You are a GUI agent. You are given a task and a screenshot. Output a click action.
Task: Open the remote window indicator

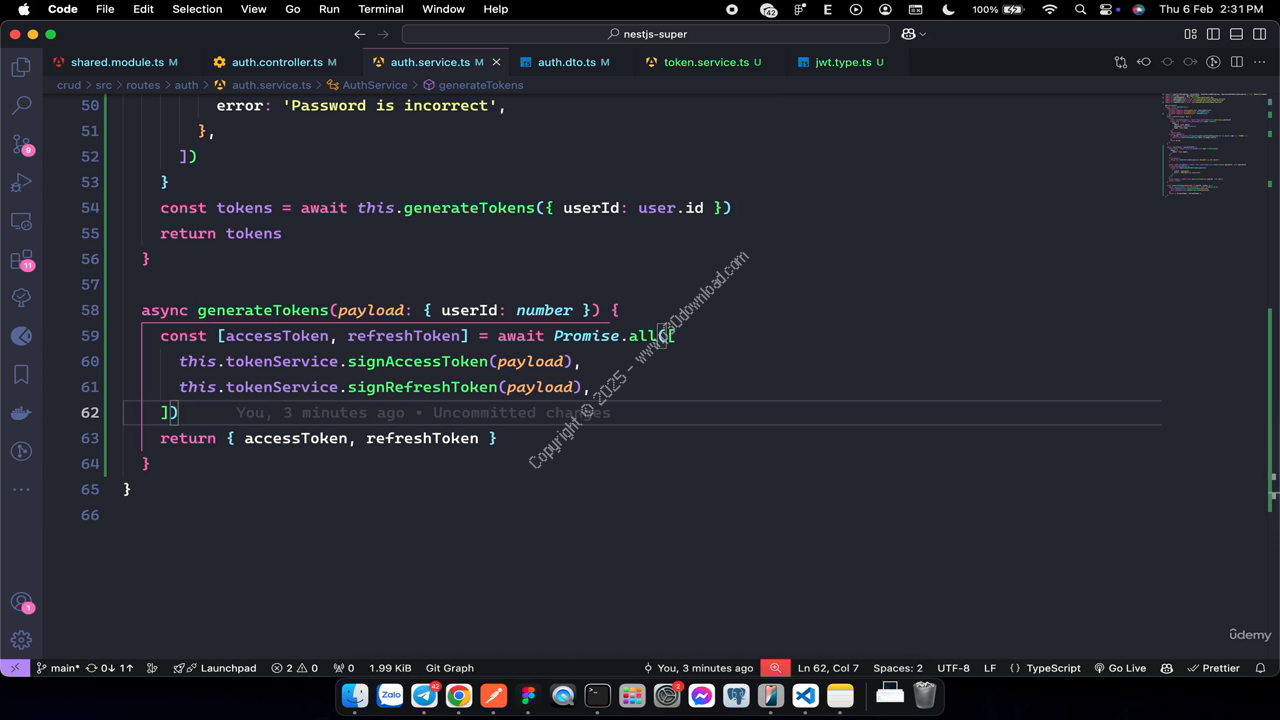14,668
